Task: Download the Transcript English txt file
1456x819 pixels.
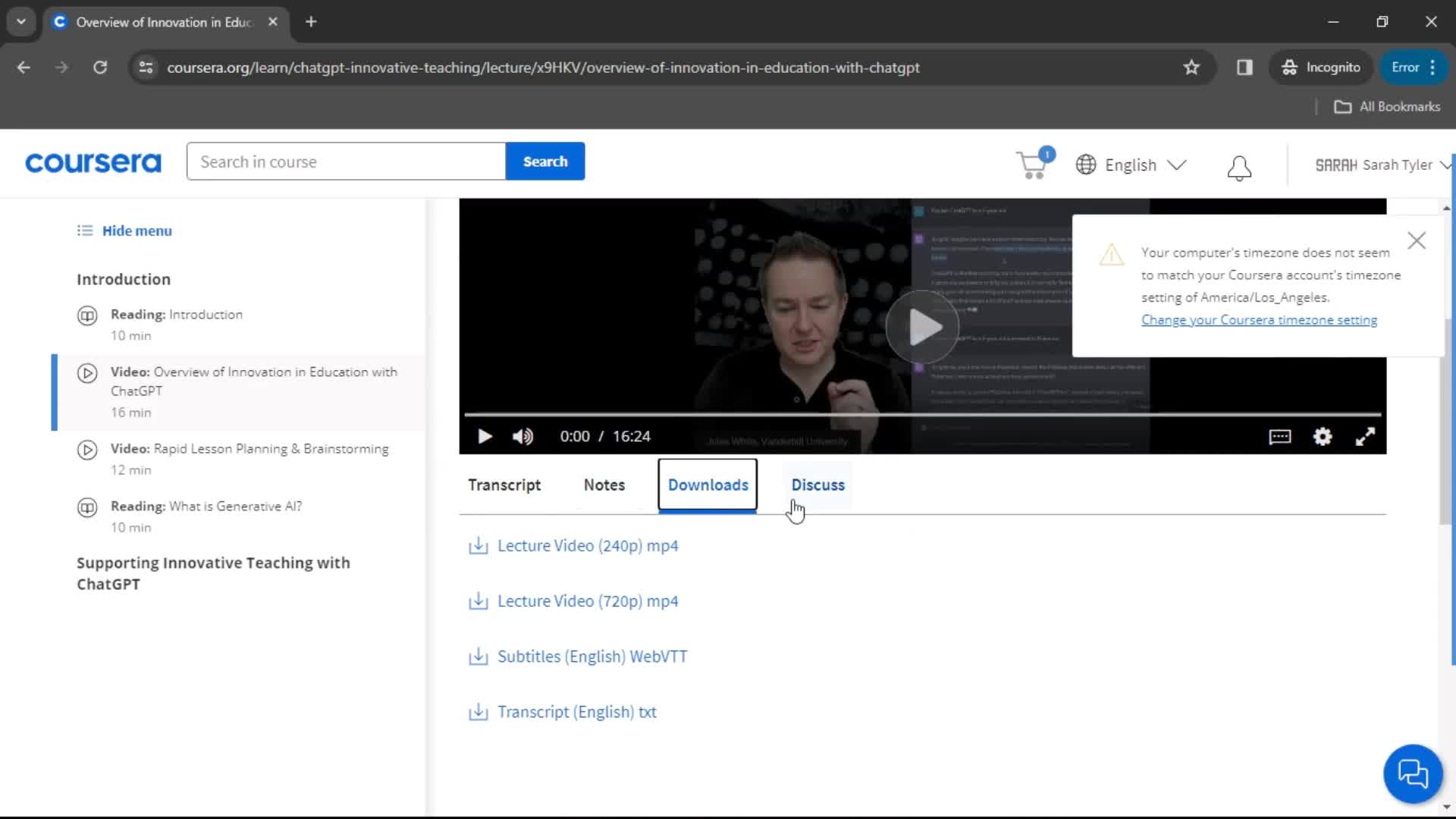Action: click(577, 711)
